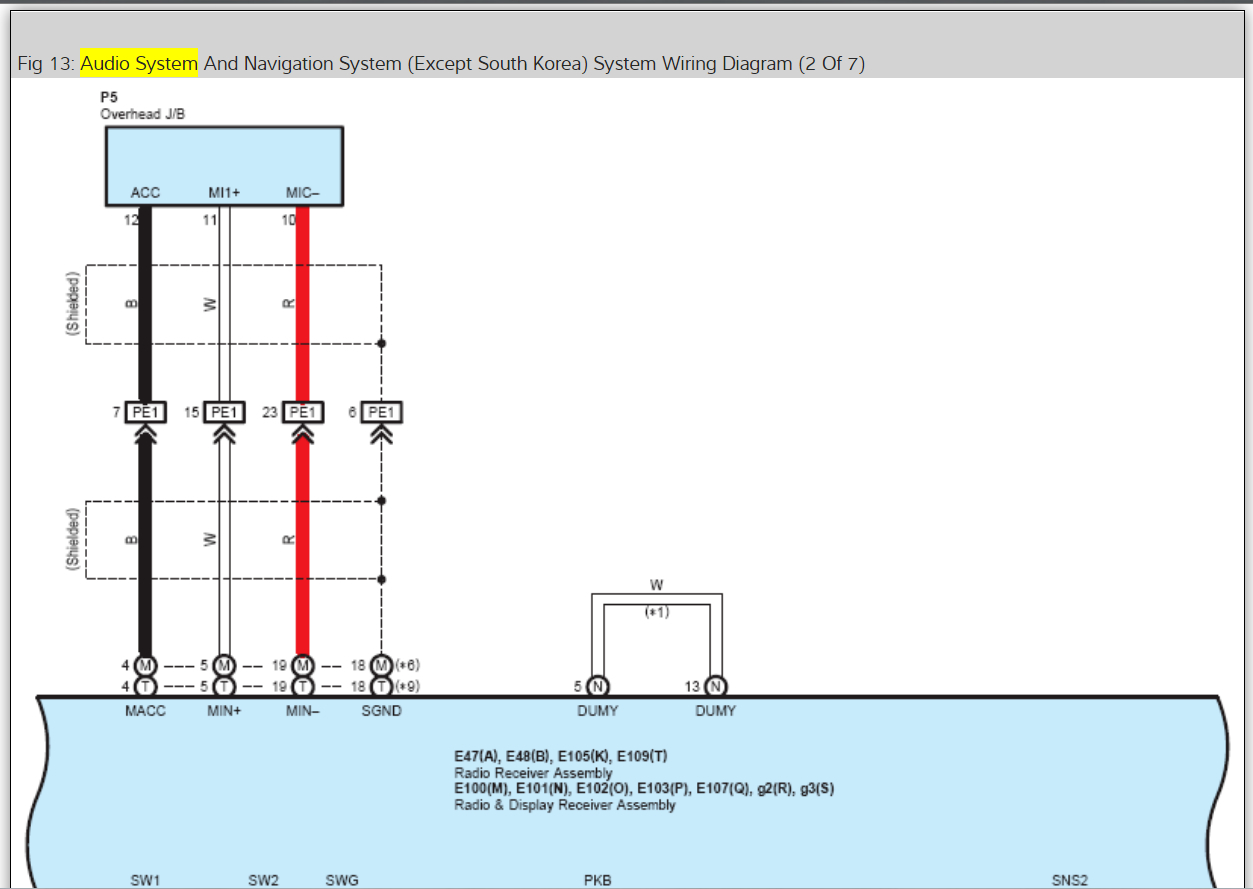This screenshot has width=1253, height=889.
Task: Click the "Radio Receiver Assembly" text line
Action: (533, 773)
